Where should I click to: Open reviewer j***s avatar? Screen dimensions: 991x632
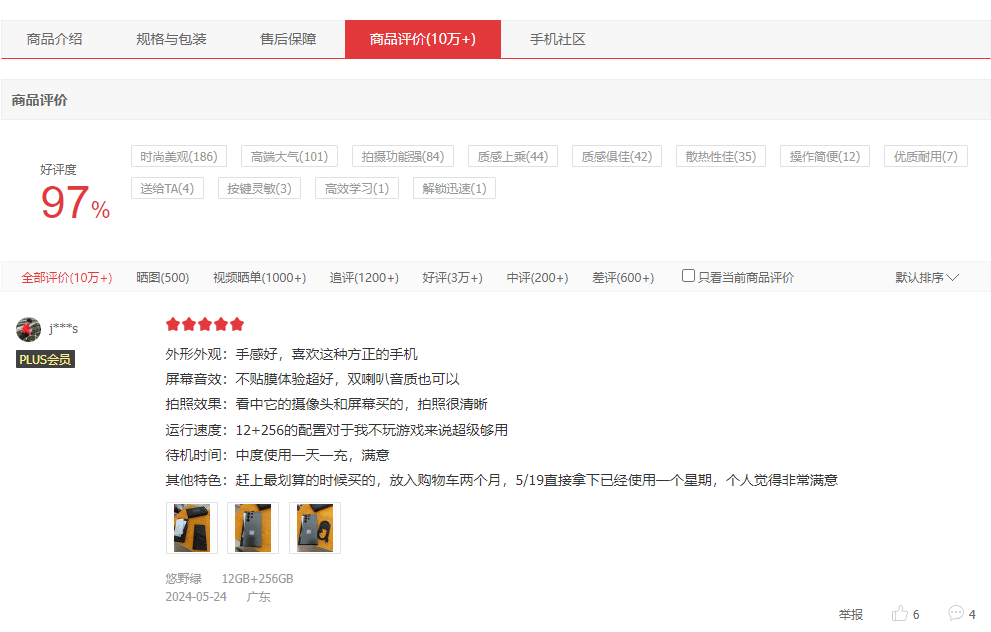[x=28, y=329]
